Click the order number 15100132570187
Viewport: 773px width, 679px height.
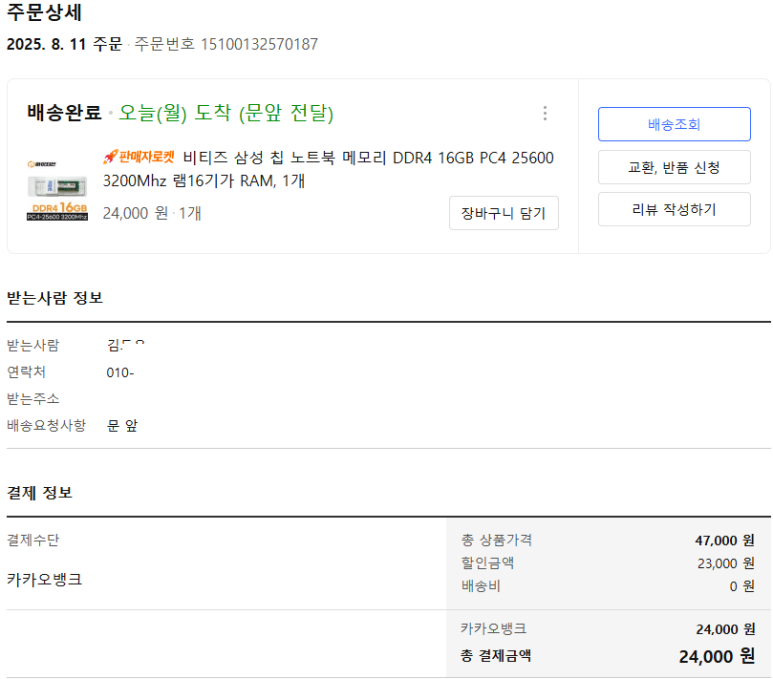[x=259, y=44]
